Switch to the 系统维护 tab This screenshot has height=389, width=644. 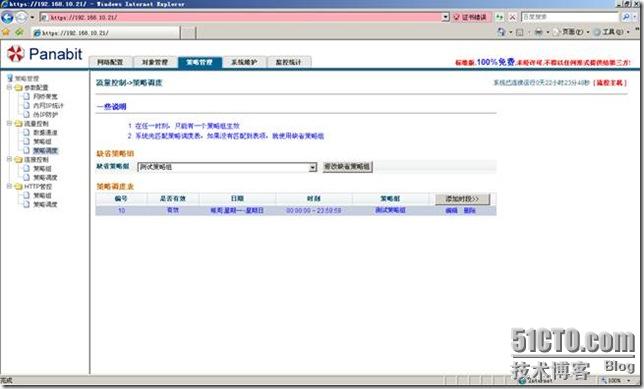point(244,62)
